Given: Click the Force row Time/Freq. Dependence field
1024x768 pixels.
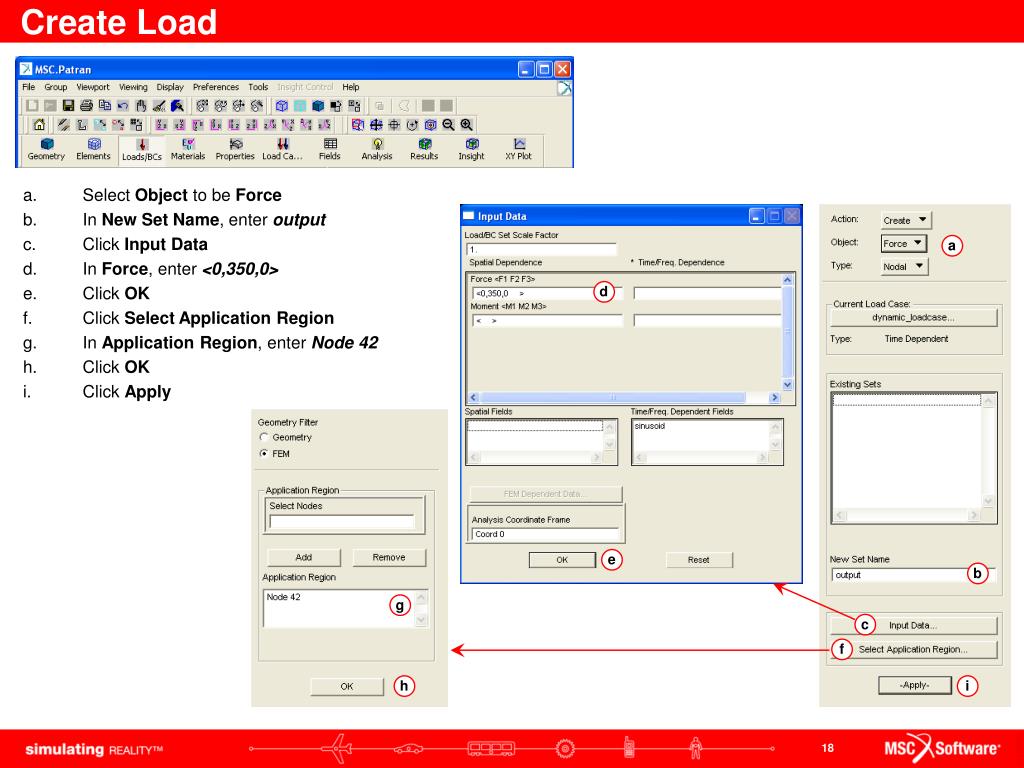Looking at the screenshot, I should (707, 293).
